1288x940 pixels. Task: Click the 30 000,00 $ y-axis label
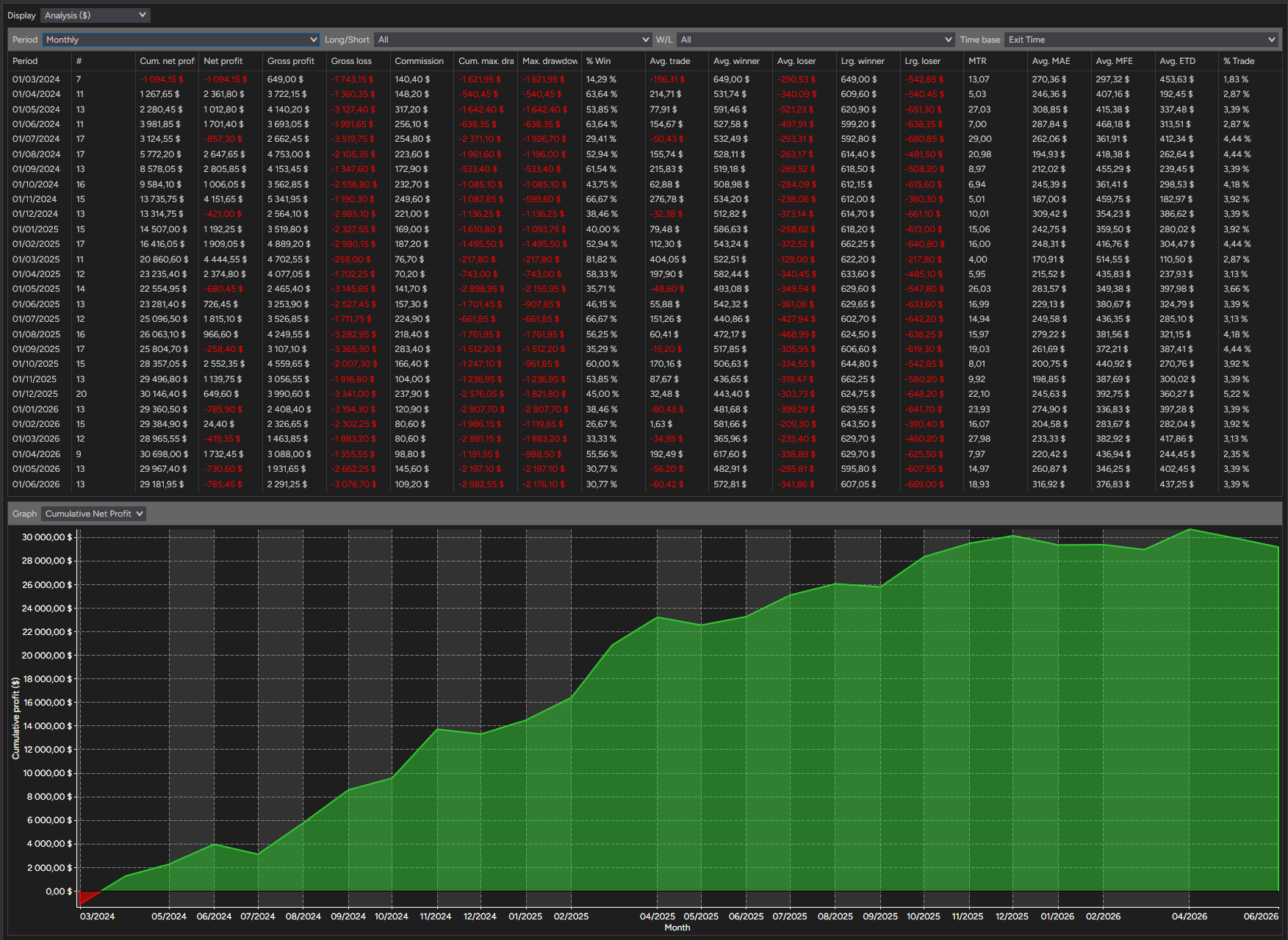47,537
